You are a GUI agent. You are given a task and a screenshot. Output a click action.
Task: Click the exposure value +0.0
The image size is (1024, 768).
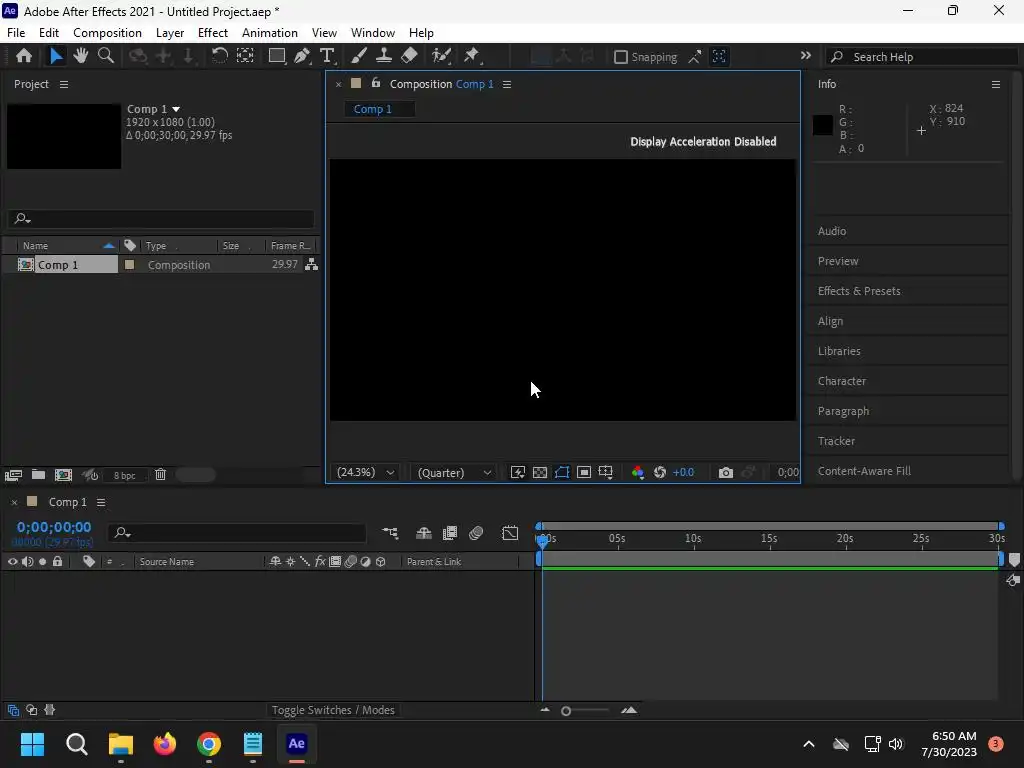pos(683,472)
